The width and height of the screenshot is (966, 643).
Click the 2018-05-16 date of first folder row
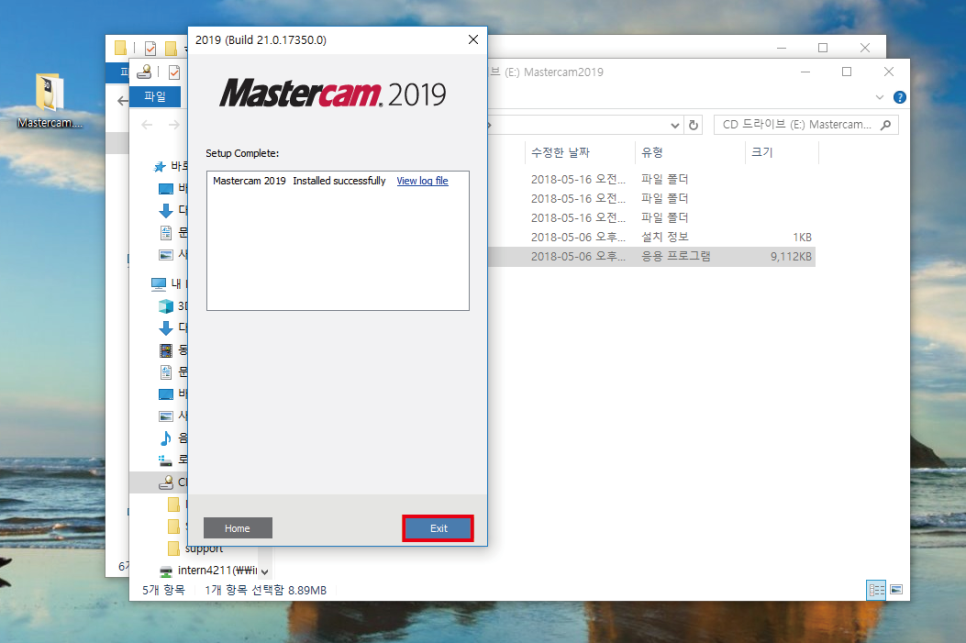point(578,179)
